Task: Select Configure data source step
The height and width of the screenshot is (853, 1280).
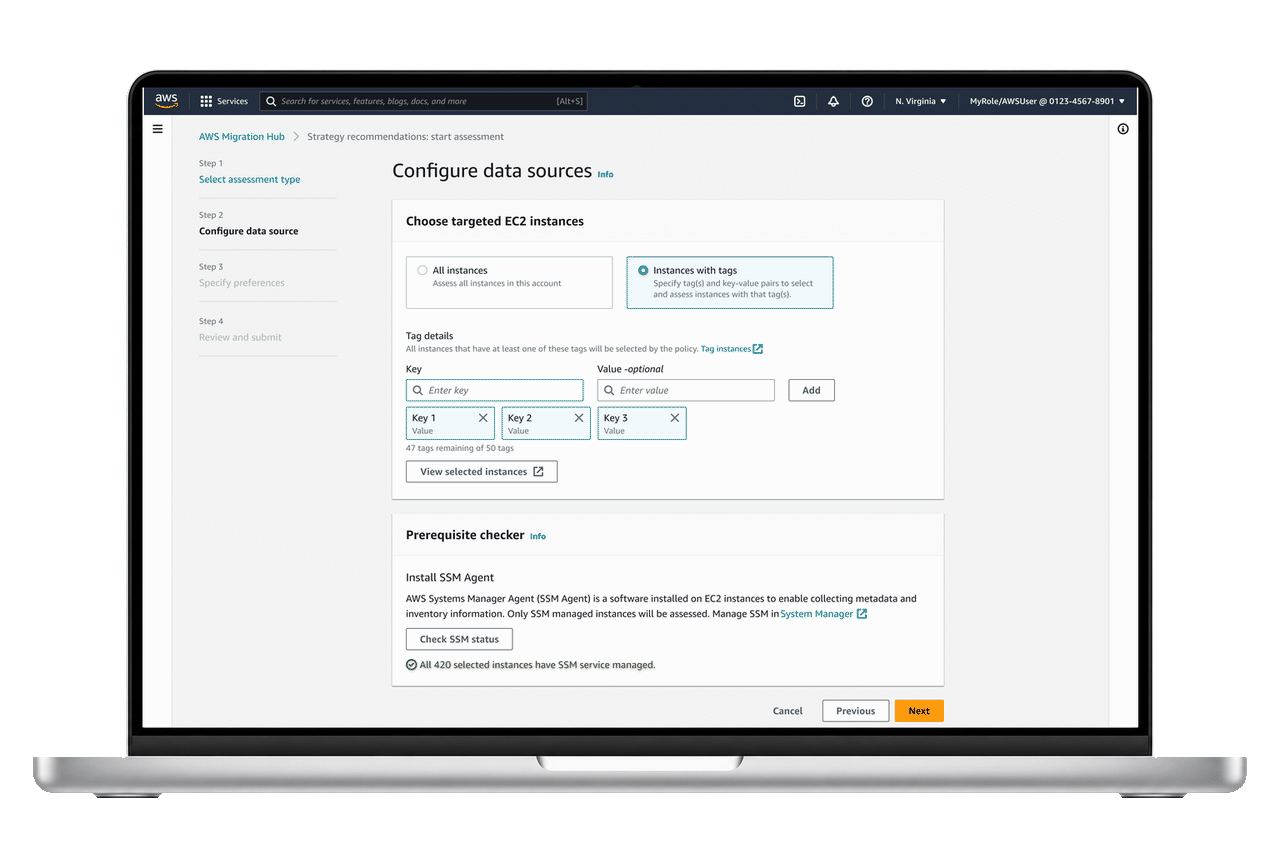Action: (x=248, y=231)
